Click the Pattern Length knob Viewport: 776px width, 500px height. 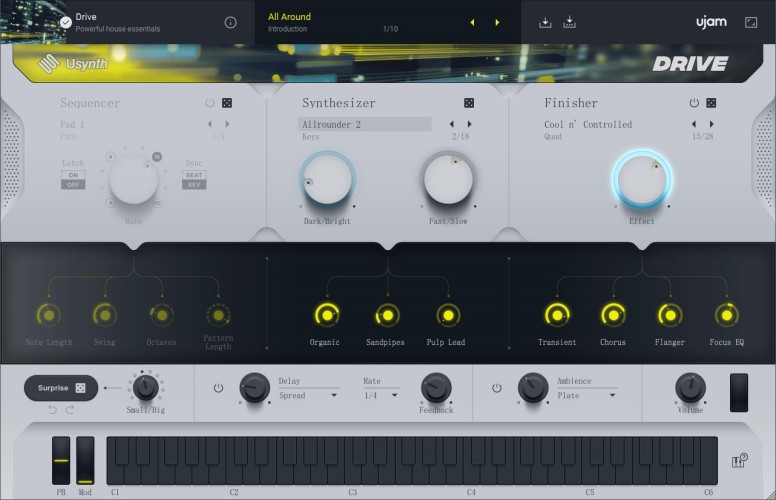(x=218, y=315)
